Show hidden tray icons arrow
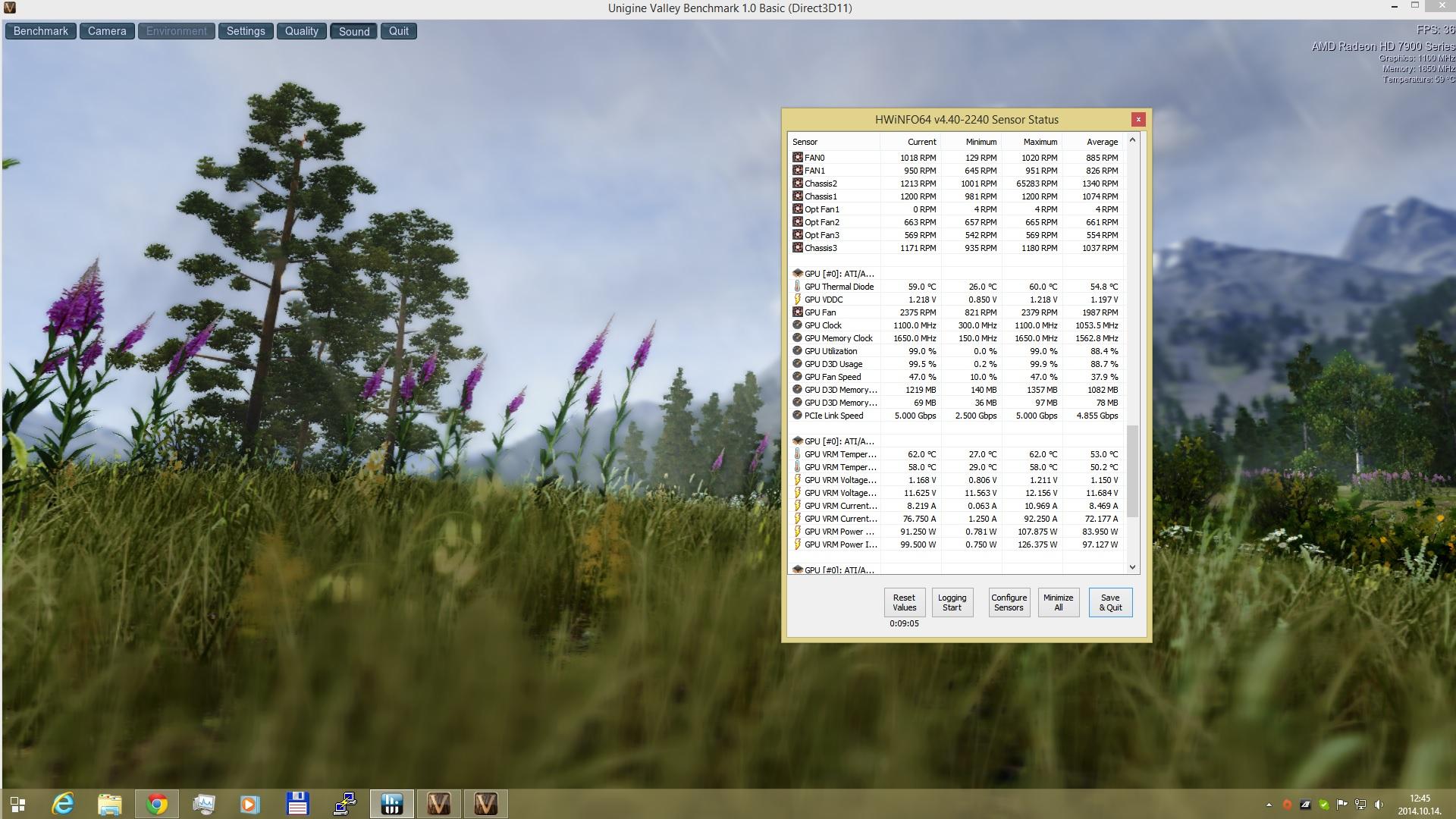Viewport: 1456px width, 819px height. pos(1269,805)
